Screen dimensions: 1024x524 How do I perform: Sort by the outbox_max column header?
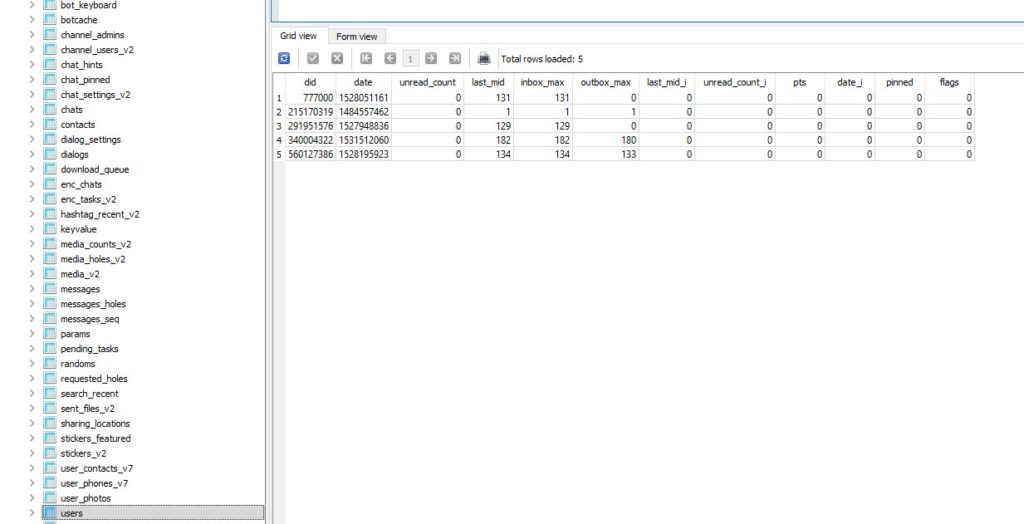(x=605, y=82)
